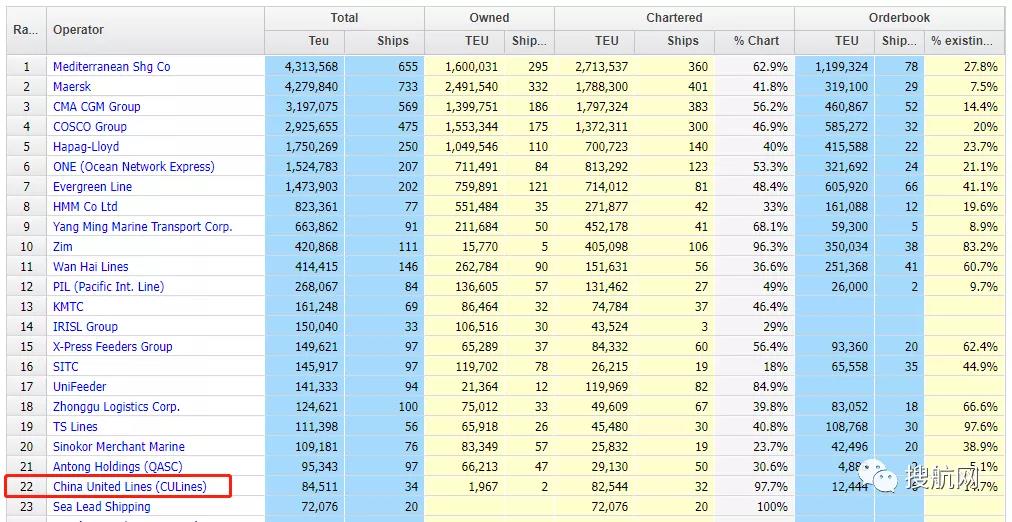Viewport: 1012px width, 522px height.
Task: Select the Chartered Ships column header
Action: pyautogui.click(x=682, y=41)
